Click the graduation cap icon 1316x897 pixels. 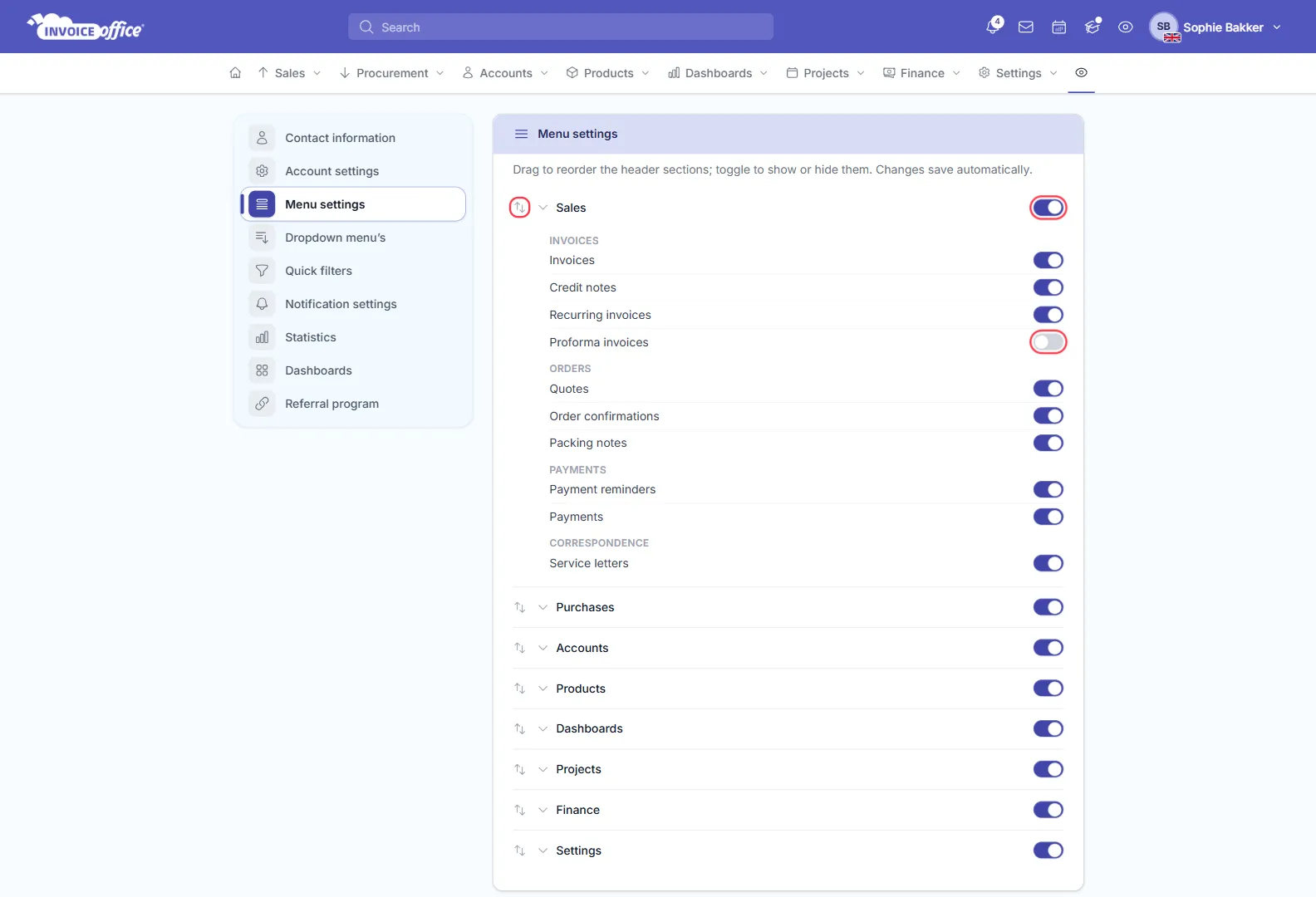coord(1093,27)
